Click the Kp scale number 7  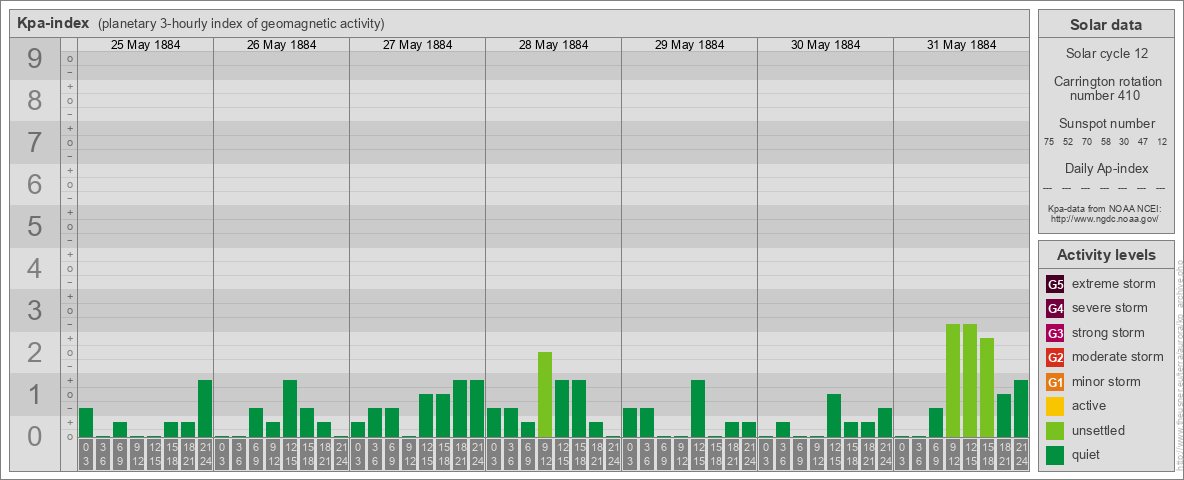(x=35, y=143)
